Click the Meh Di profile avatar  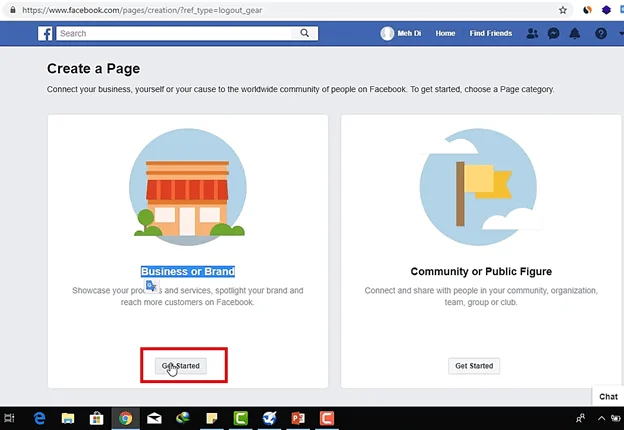(387, 33)
